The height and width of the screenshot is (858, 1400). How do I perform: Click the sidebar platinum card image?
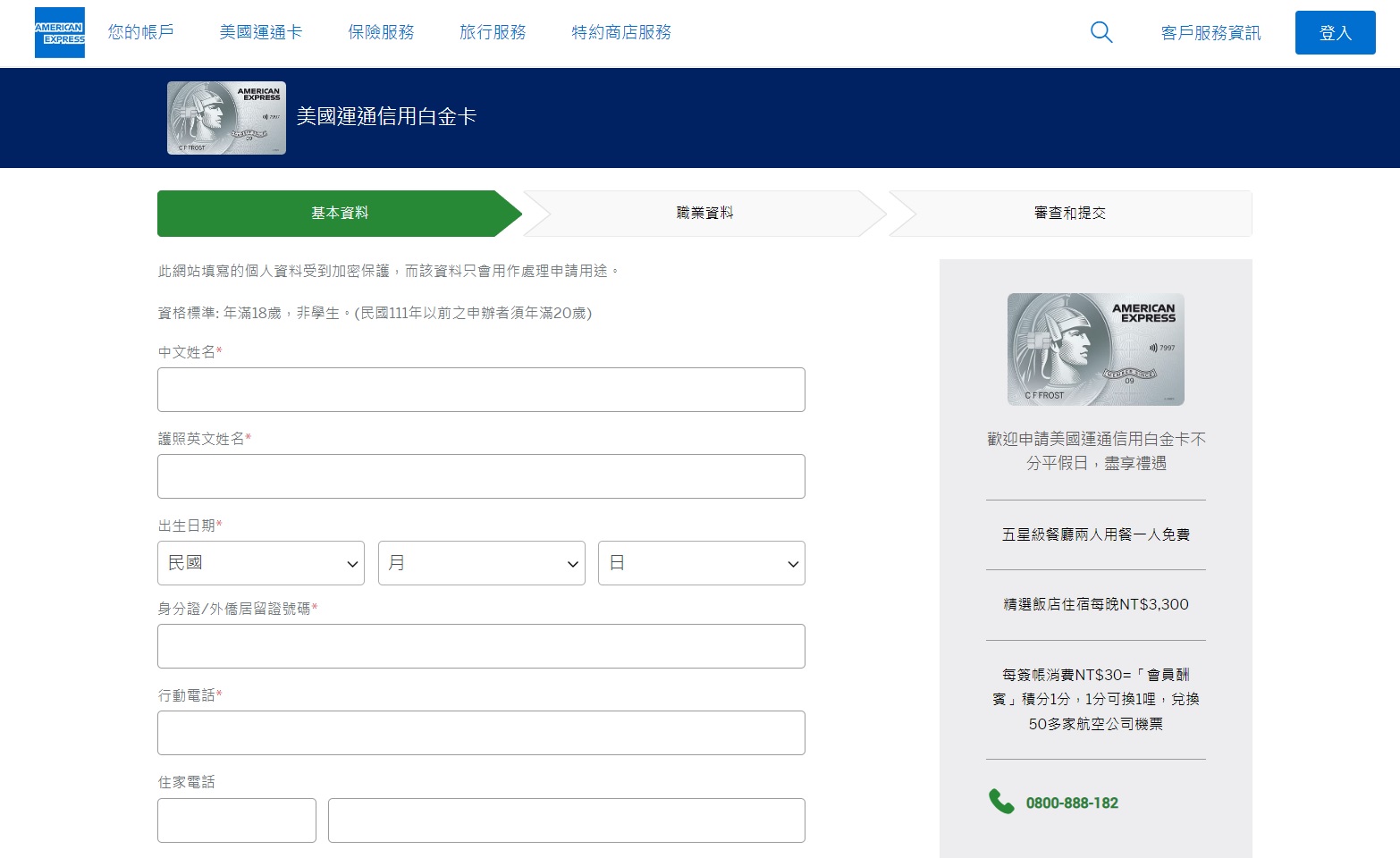(x=1095, y=349)
